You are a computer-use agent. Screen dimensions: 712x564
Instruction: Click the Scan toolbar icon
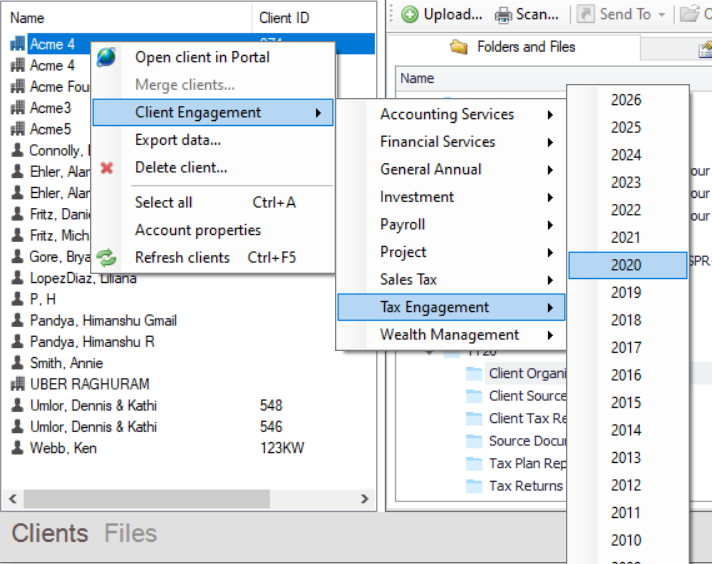[x=502, y=14]
